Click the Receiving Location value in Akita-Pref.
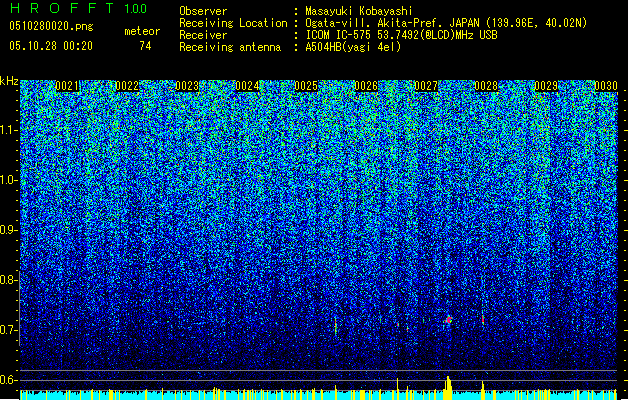The width and height of the screenshot is (629, 400). (x=446, y=23)
